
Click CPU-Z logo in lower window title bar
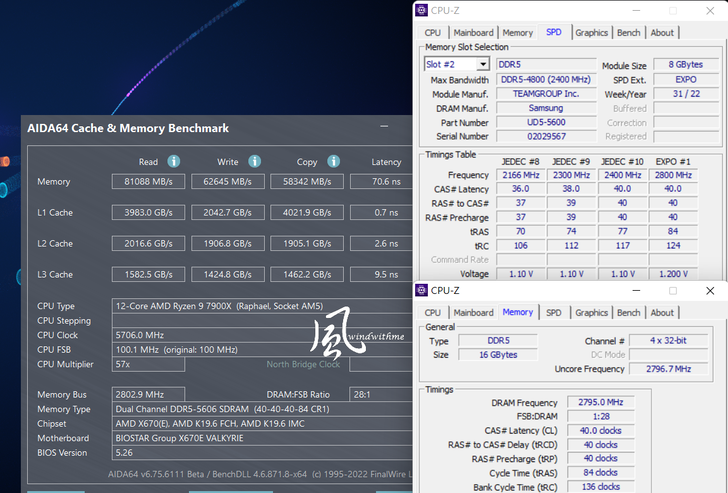point(423,291)
